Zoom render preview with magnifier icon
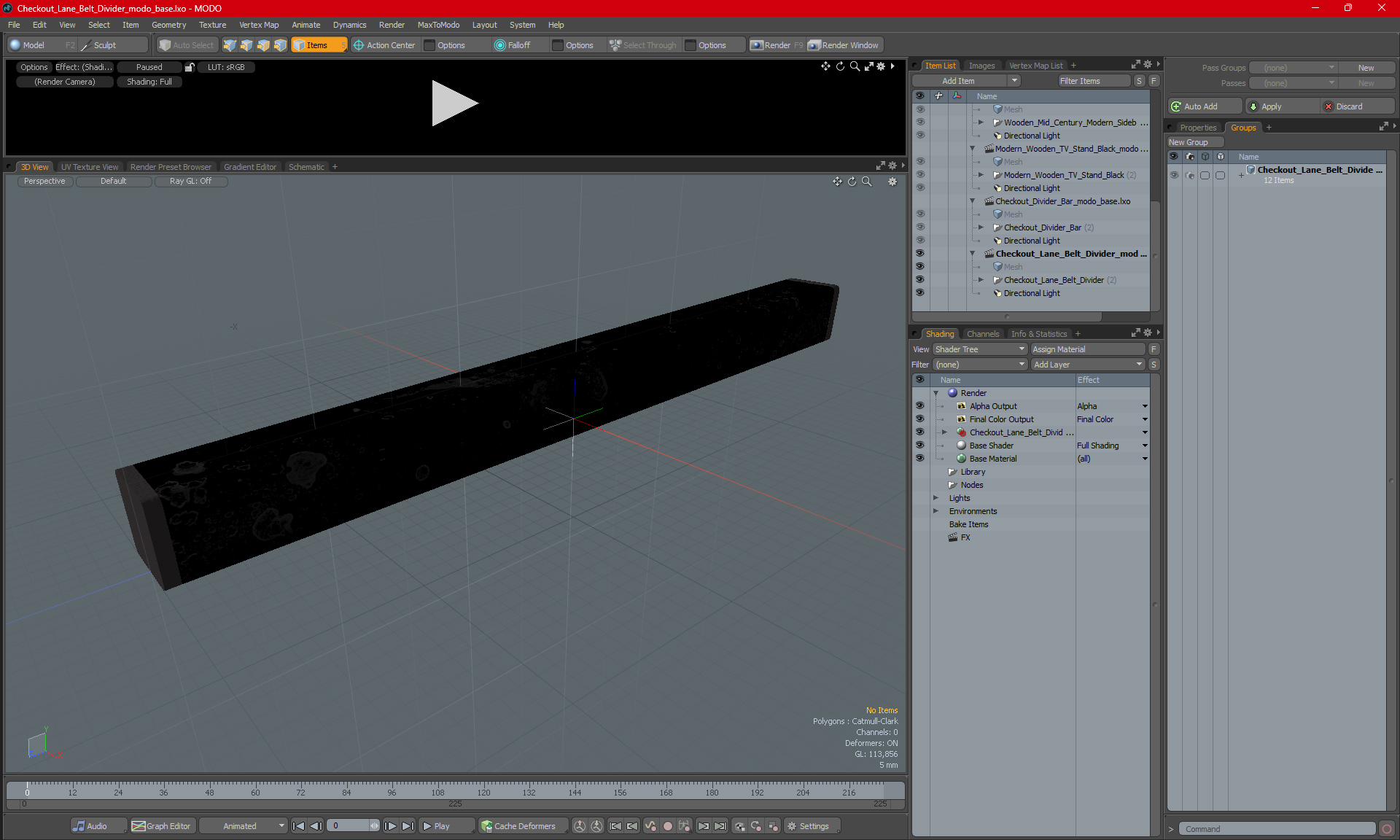This screenshot has width=1400, height=840. tap(855, 66)
